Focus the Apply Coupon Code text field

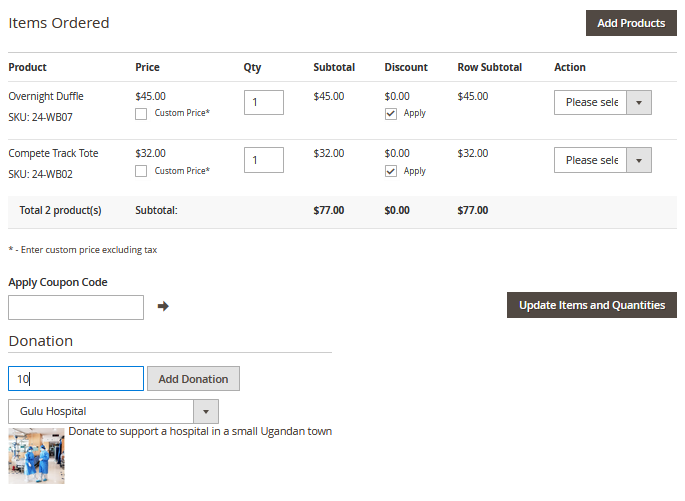[76, 307]
